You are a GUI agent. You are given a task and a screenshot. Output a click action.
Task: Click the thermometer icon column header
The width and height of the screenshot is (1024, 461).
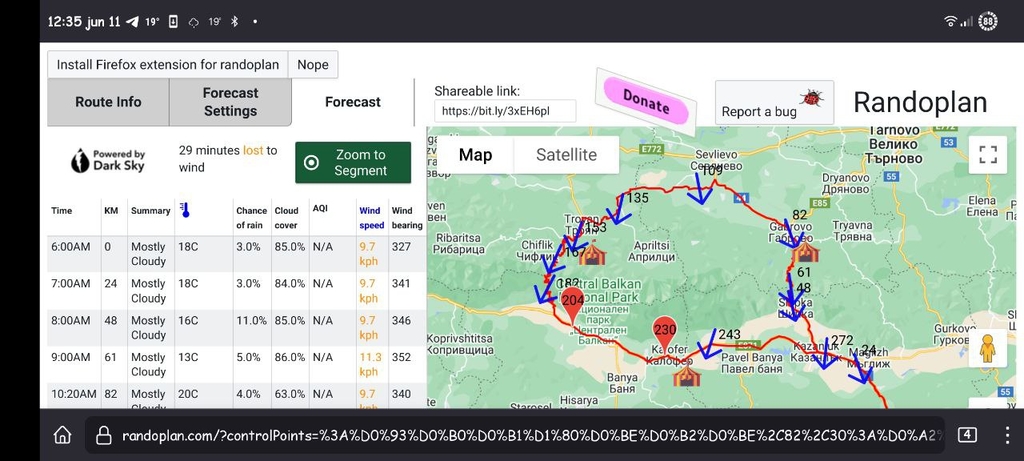[185, 210]
